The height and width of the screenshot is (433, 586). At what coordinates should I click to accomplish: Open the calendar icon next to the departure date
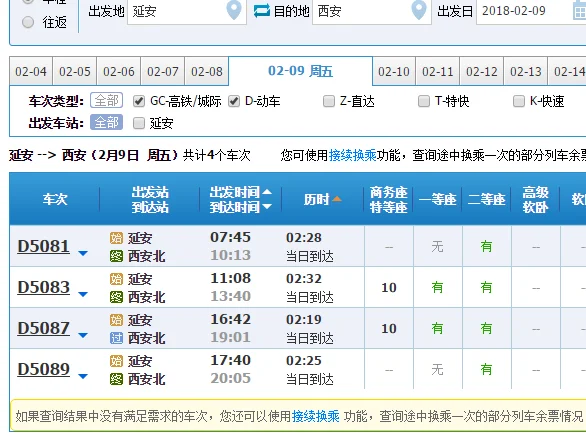coord(580,11)
